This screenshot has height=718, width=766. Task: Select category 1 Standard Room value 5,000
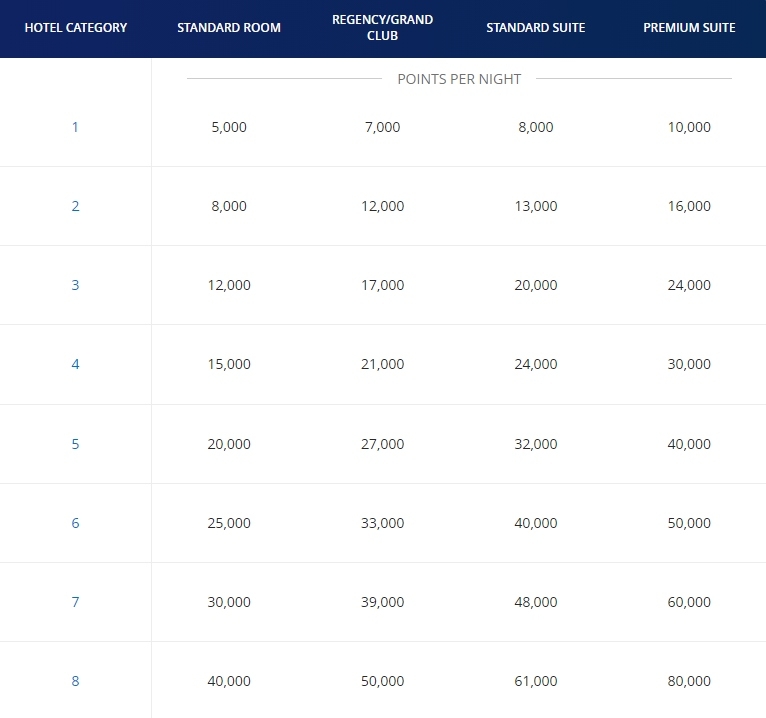(x=229, y=127)
